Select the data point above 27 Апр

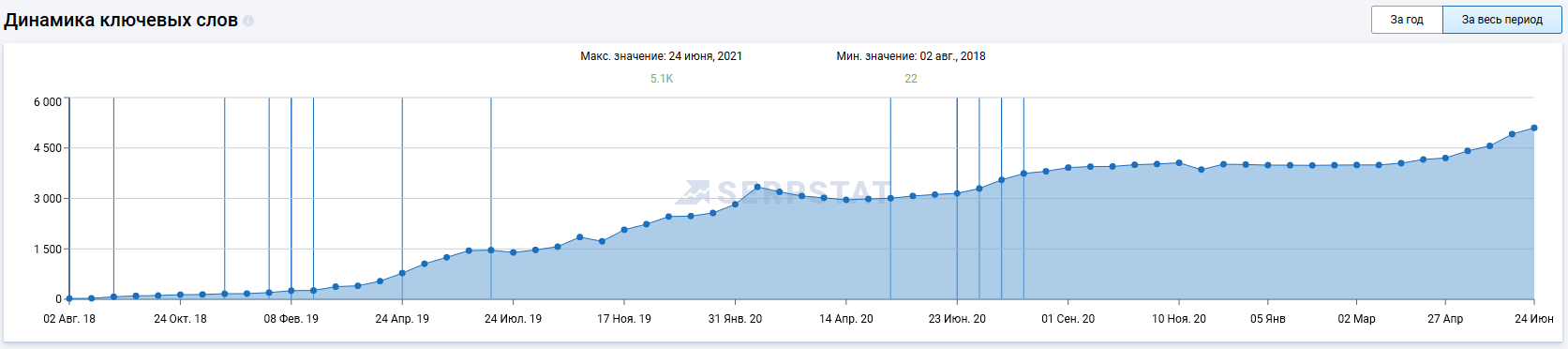click(x=1445, y=158)
